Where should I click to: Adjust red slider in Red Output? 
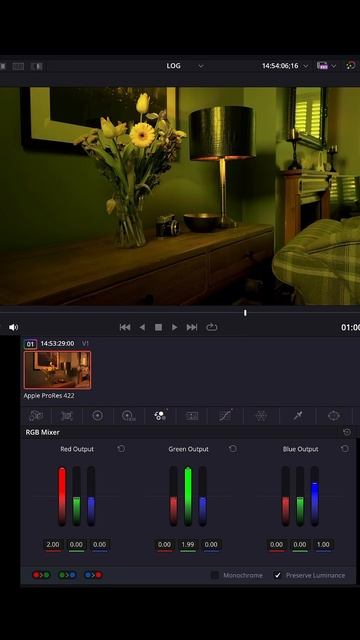coord(62,496)
